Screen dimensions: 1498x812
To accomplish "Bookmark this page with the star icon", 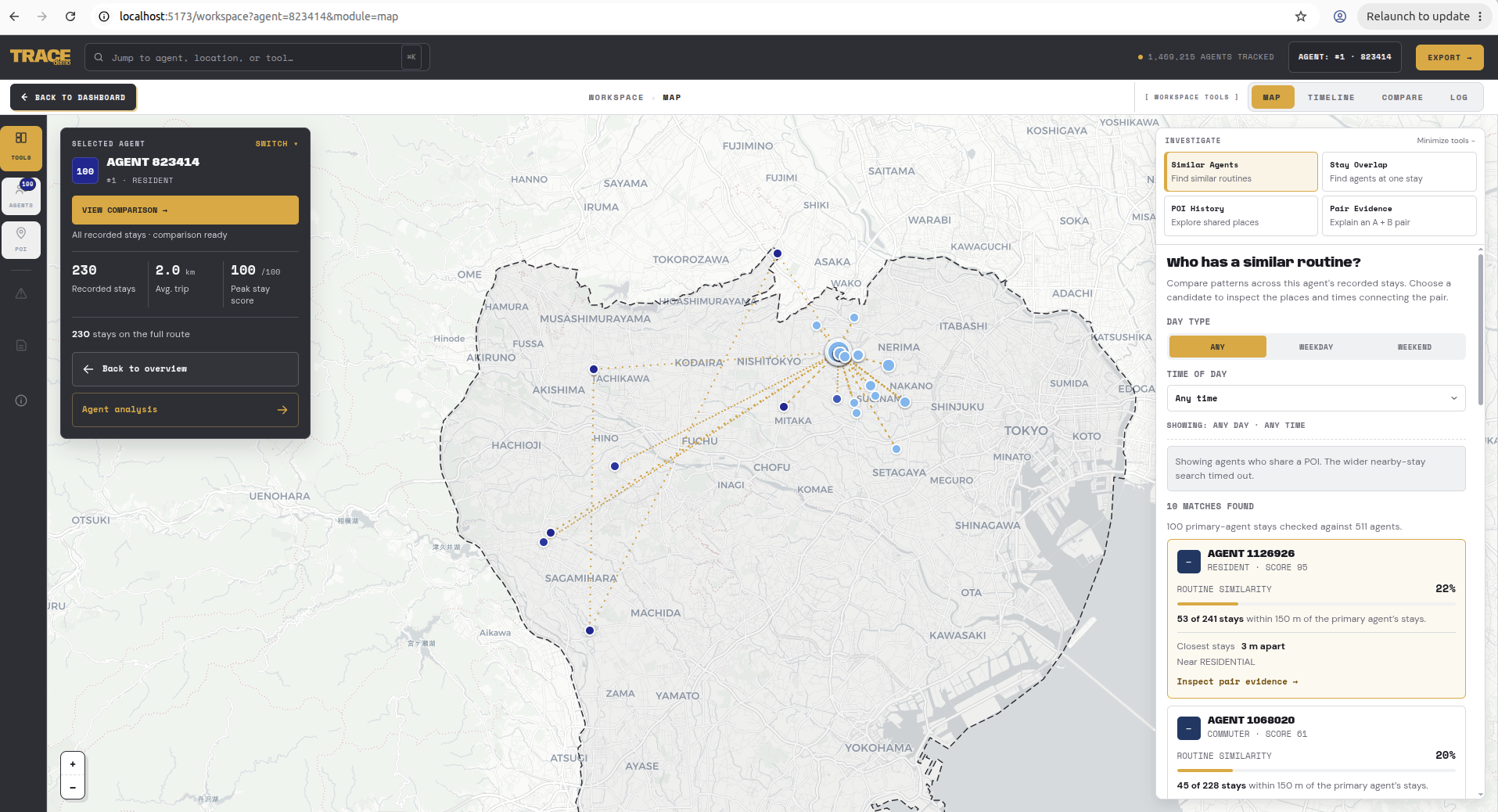I will 1301,16.
